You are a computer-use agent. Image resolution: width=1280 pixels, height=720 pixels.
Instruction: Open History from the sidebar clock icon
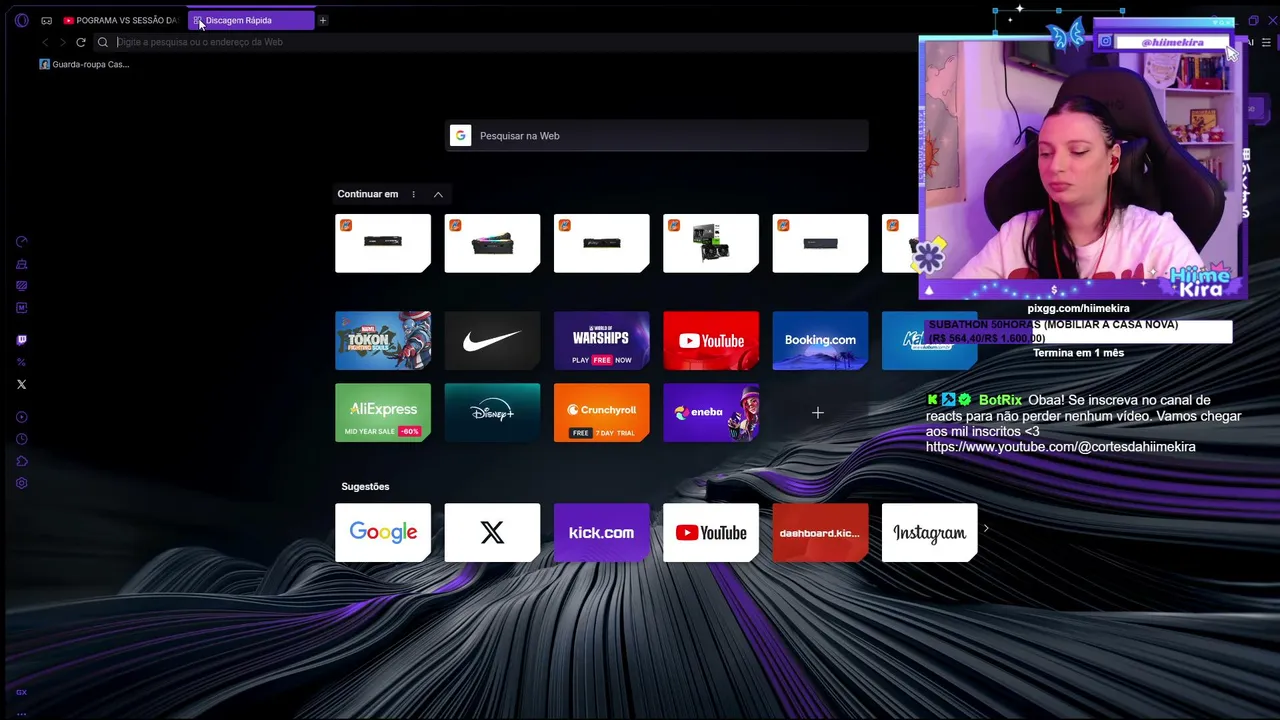click(21, 439)
